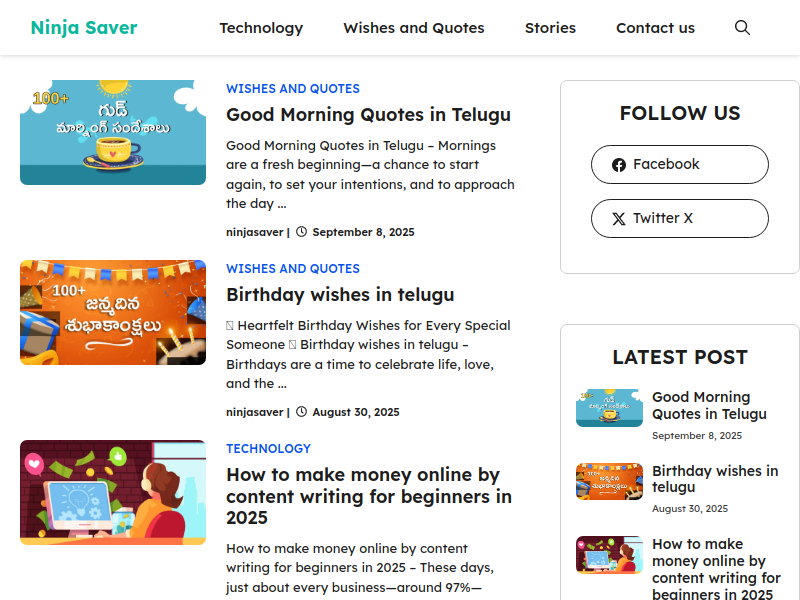Viewport: 800px width, 600px height.
Task: Read the content writing money article headline
Action: tap(369, 496)
